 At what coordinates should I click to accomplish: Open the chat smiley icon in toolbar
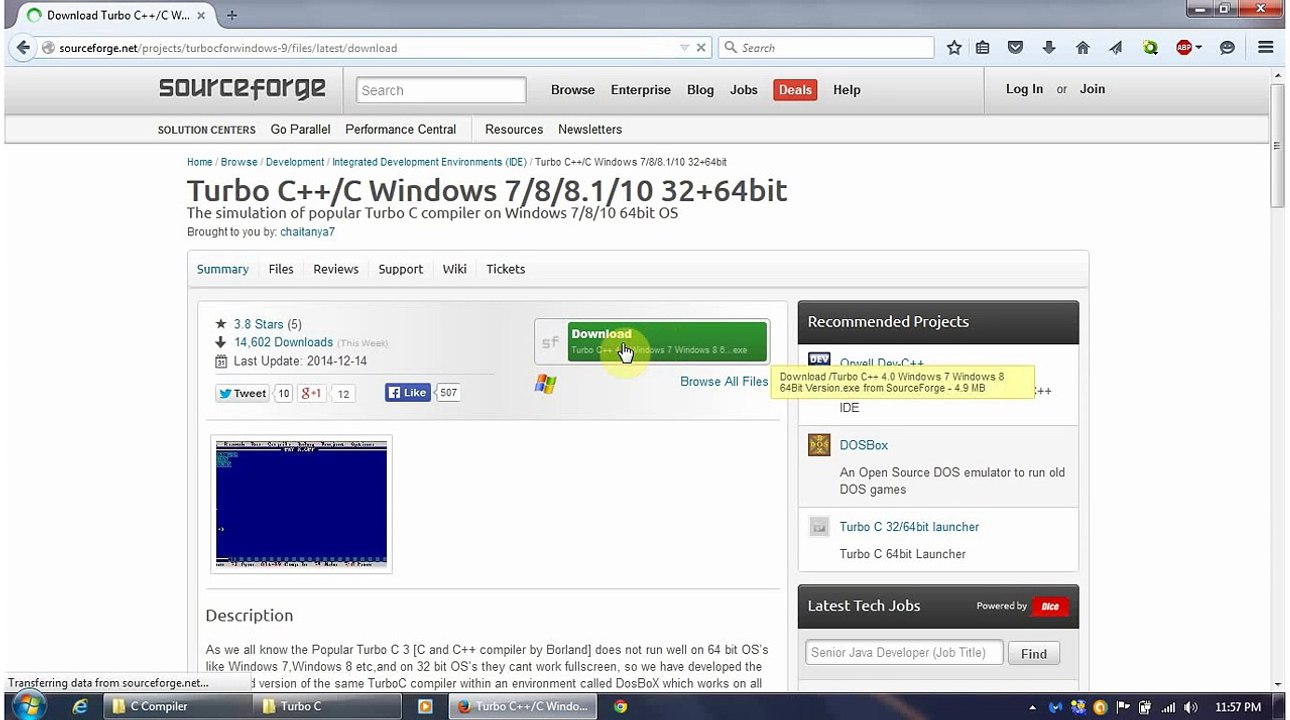(1227, 47)
